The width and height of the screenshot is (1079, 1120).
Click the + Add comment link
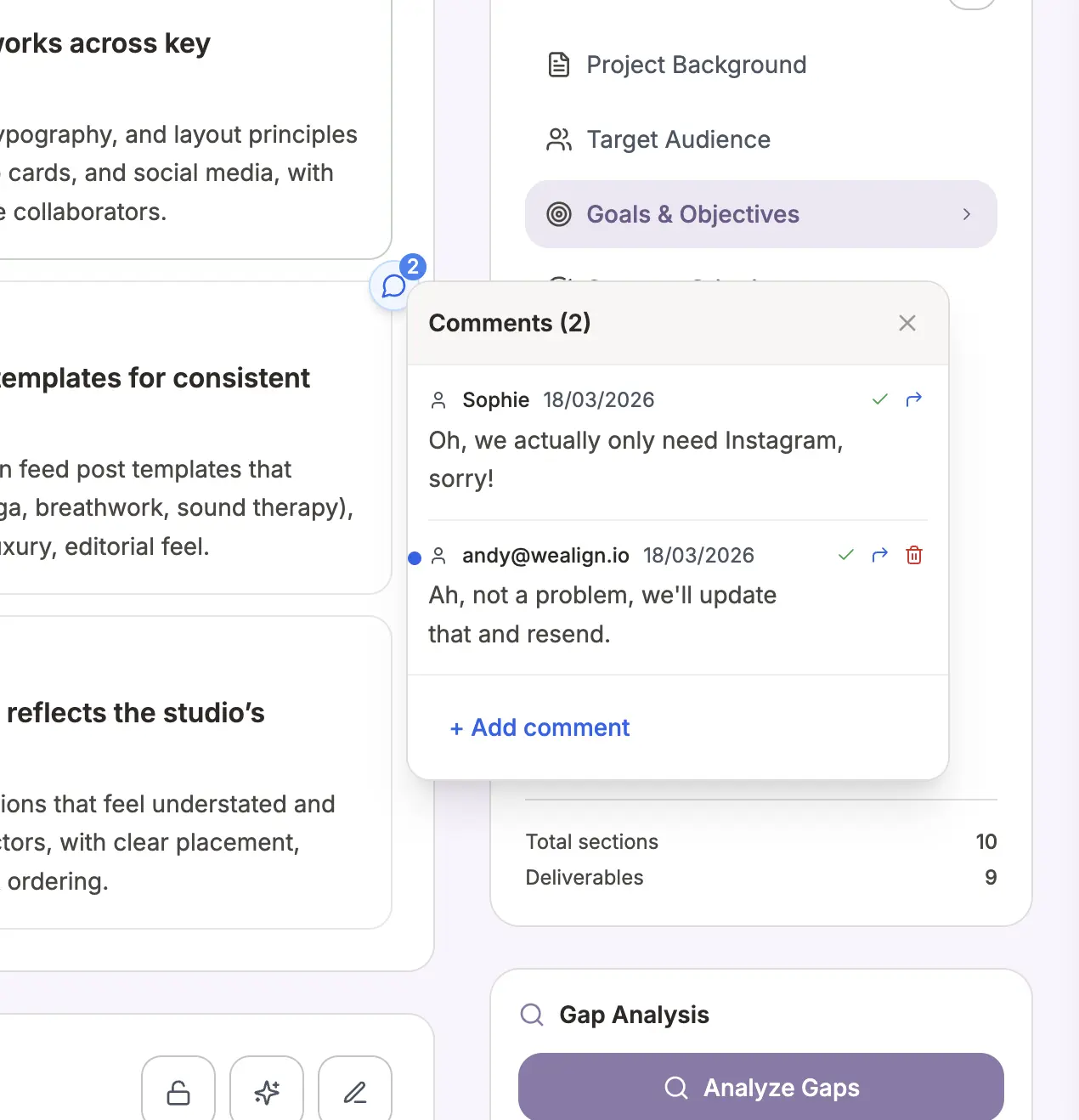[x=540, y=727]
